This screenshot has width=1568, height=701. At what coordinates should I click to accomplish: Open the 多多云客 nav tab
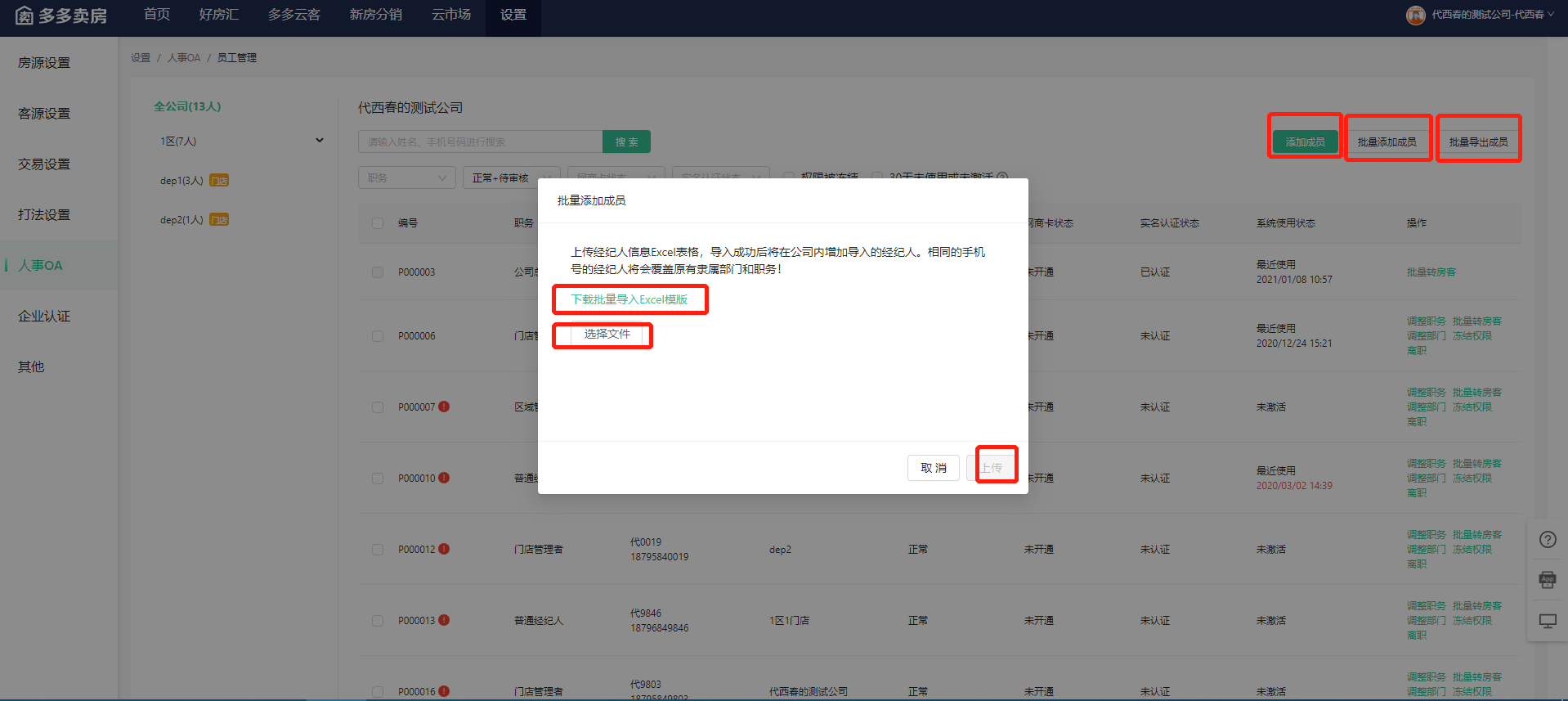pos(294,15)
